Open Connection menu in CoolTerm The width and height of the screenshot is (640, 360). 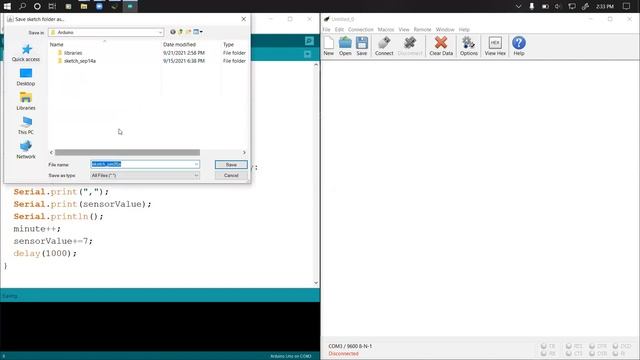pyautogui.click(x=360, y=29)
